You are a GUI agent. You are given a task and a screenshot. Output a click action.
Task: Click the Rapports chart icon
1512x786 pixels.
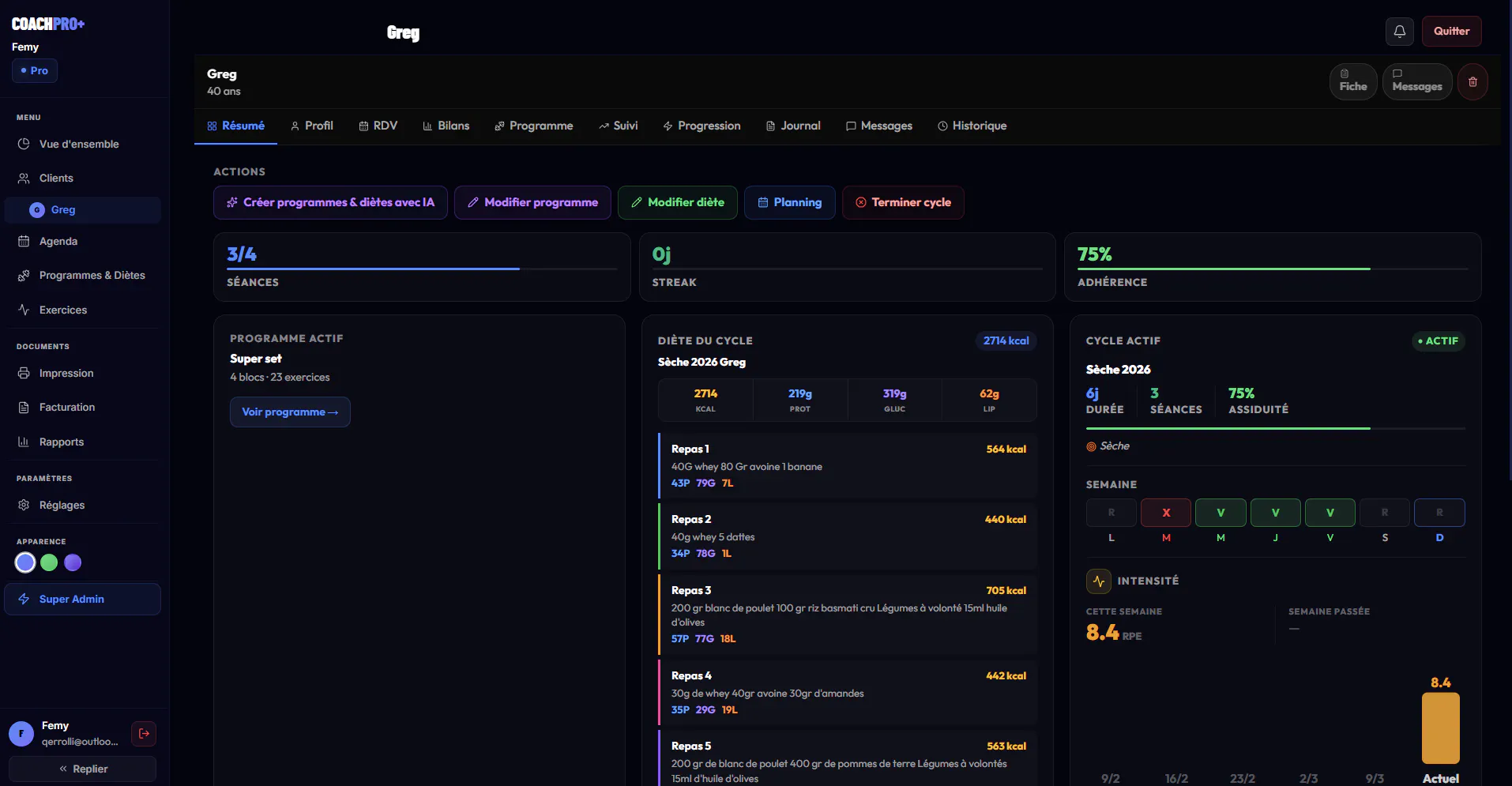[24, 442]
